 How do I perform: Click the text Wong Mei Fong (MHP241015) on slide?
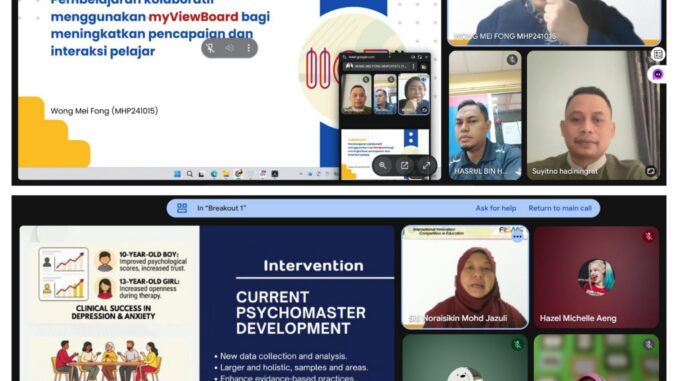tap(104, 111)
